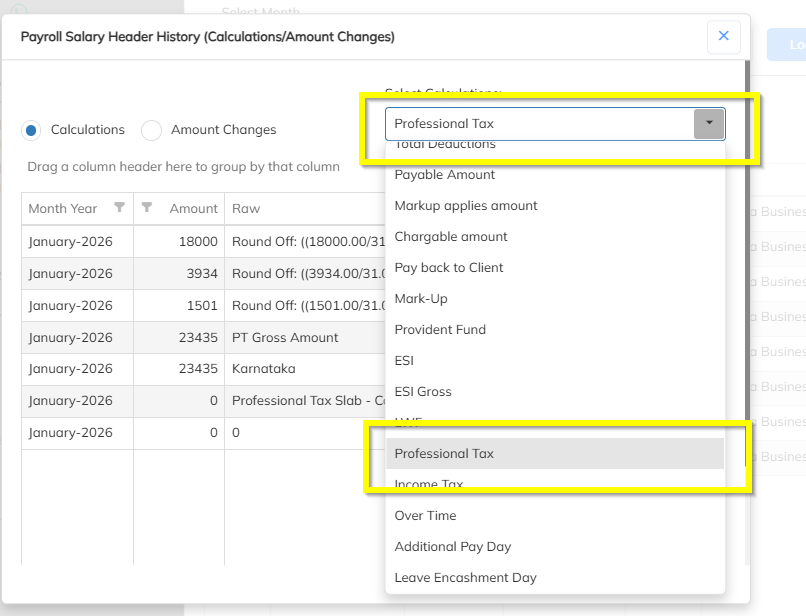Choose Additional Pay Day option
Screen dimensions: 806x616
pos(453,547)
